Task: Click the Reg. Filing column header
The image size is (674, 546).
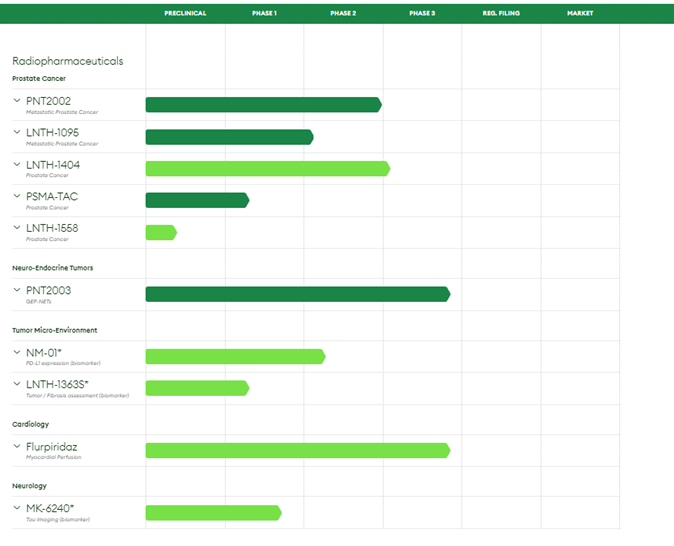Action: coord(501,13)
